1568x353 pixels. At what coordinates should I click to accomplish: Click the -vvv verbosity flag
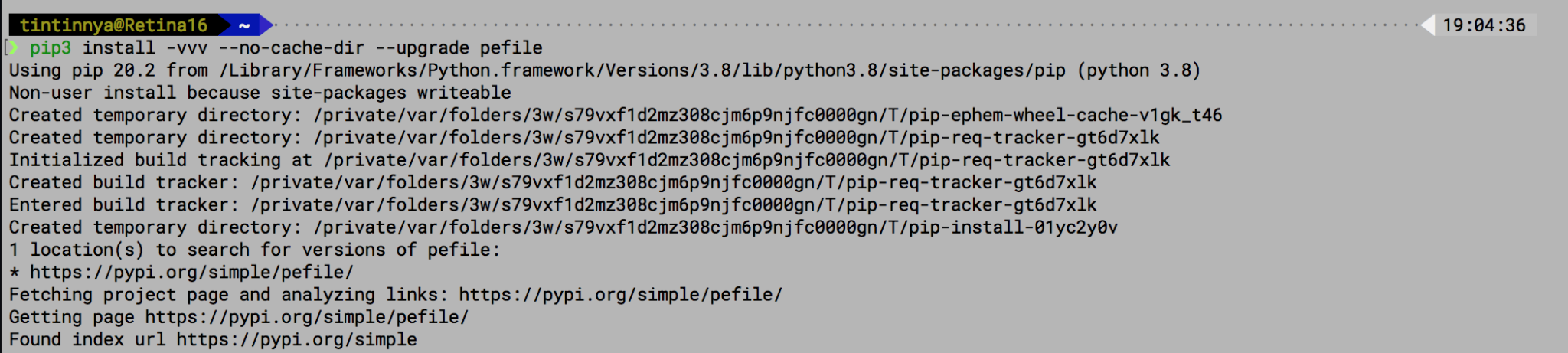point(188,48)
